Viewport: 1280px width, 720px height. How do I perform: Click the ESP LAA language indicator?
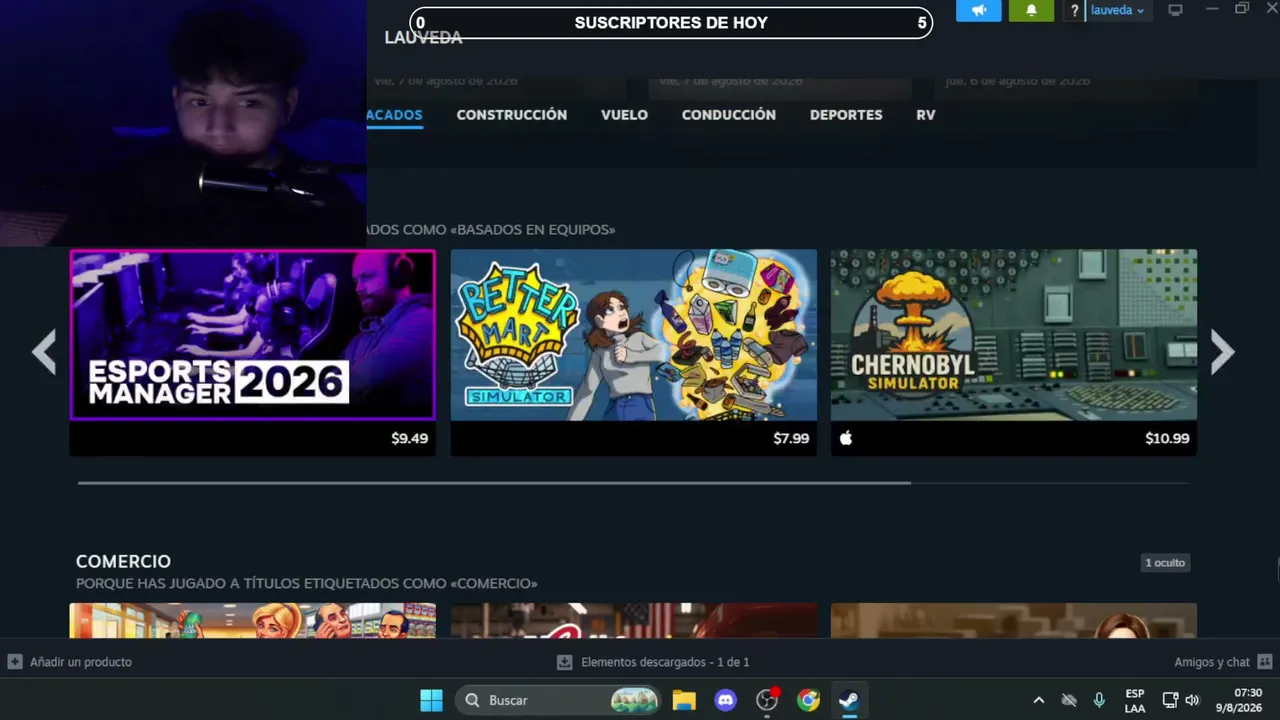(x=1135, y=700)
